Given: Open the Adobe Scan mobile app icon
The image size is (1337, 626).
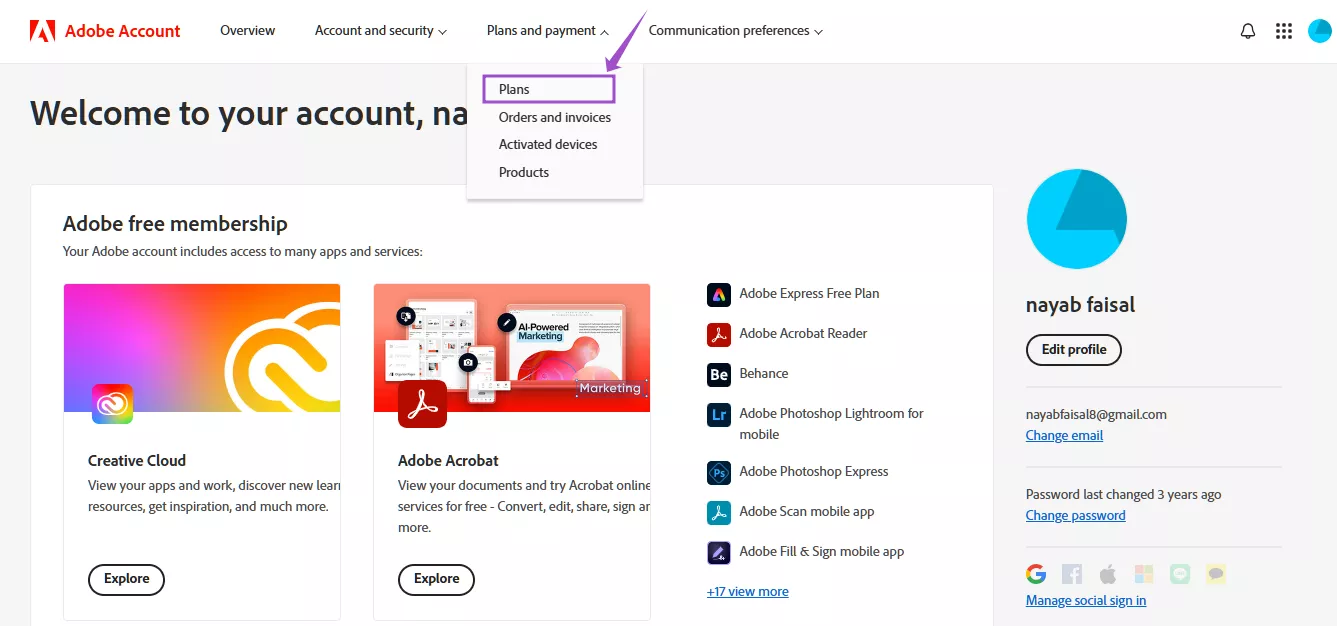Looking at the screenshot, I should coord(719,511).
